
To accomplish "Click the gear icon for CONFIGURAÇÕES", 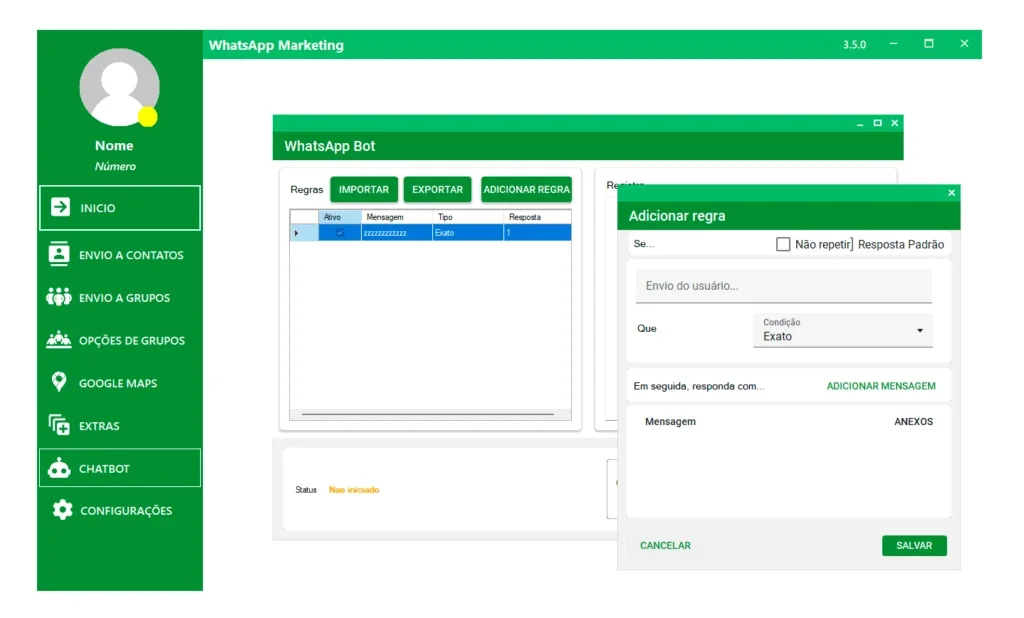I will tap(62, 510).
